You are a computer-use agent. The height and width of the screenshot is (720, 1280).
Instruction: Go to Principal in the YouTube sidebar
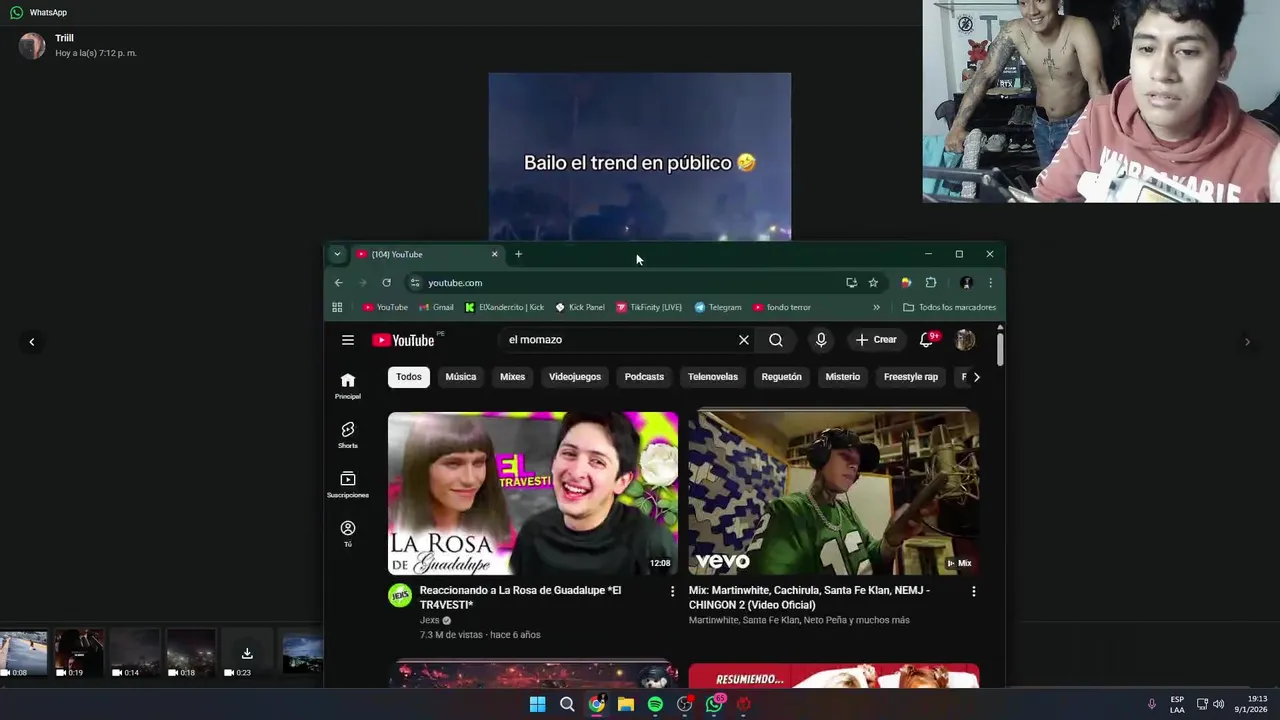pyautogui.click(x=348, y=386)
